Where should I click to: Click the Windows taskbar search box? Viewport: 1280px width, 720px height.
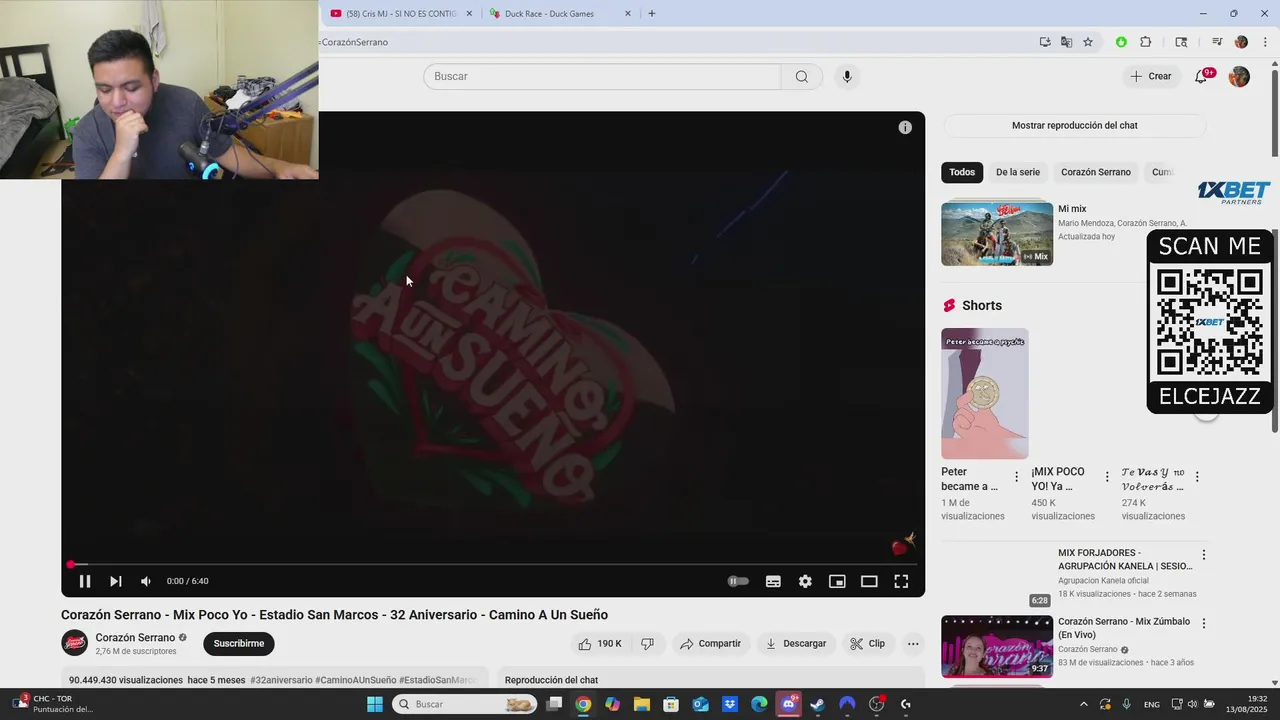coord(465,704)
